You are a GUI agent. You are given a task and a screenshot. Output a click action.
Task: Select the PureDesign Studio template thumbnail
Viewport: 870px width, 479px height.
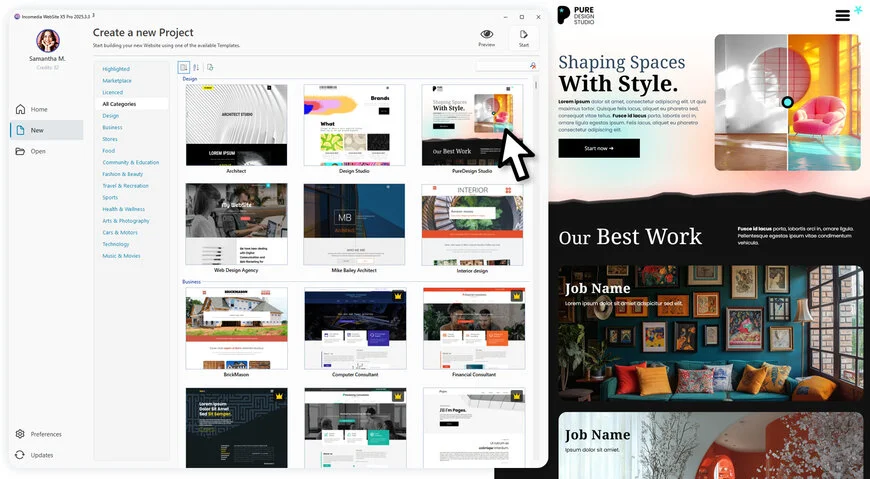(x=472, y=125)
